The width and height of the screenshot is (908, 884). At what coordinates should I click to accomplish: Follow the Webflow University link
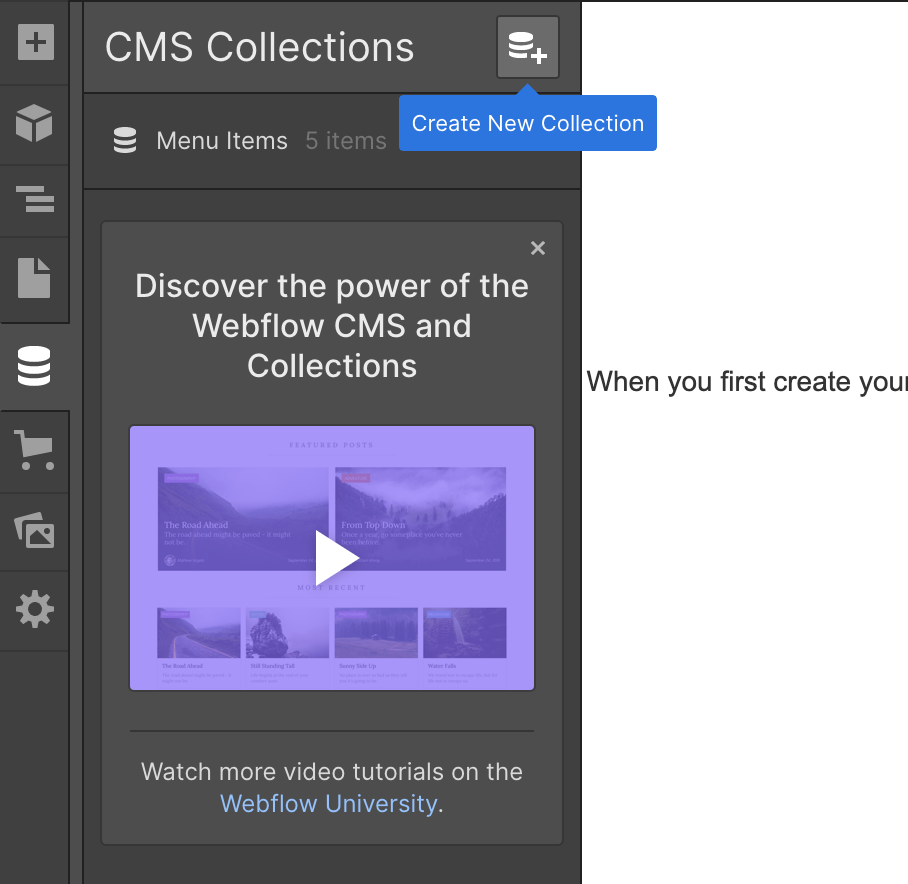coord(328,804)
